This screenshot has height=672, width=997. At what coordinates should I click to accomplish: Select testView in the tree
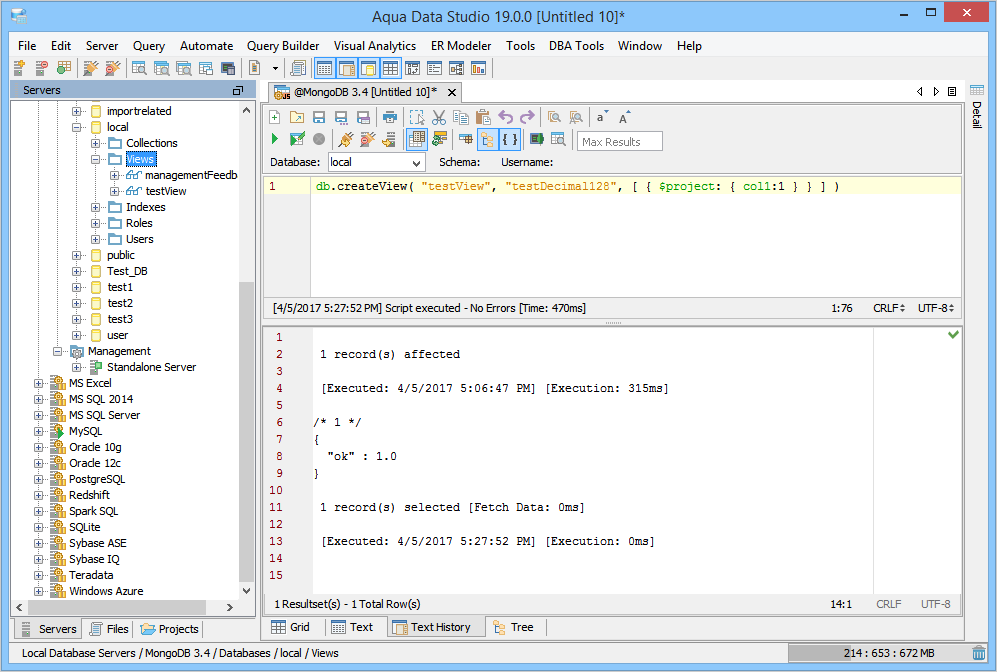(x=166, y=191)
